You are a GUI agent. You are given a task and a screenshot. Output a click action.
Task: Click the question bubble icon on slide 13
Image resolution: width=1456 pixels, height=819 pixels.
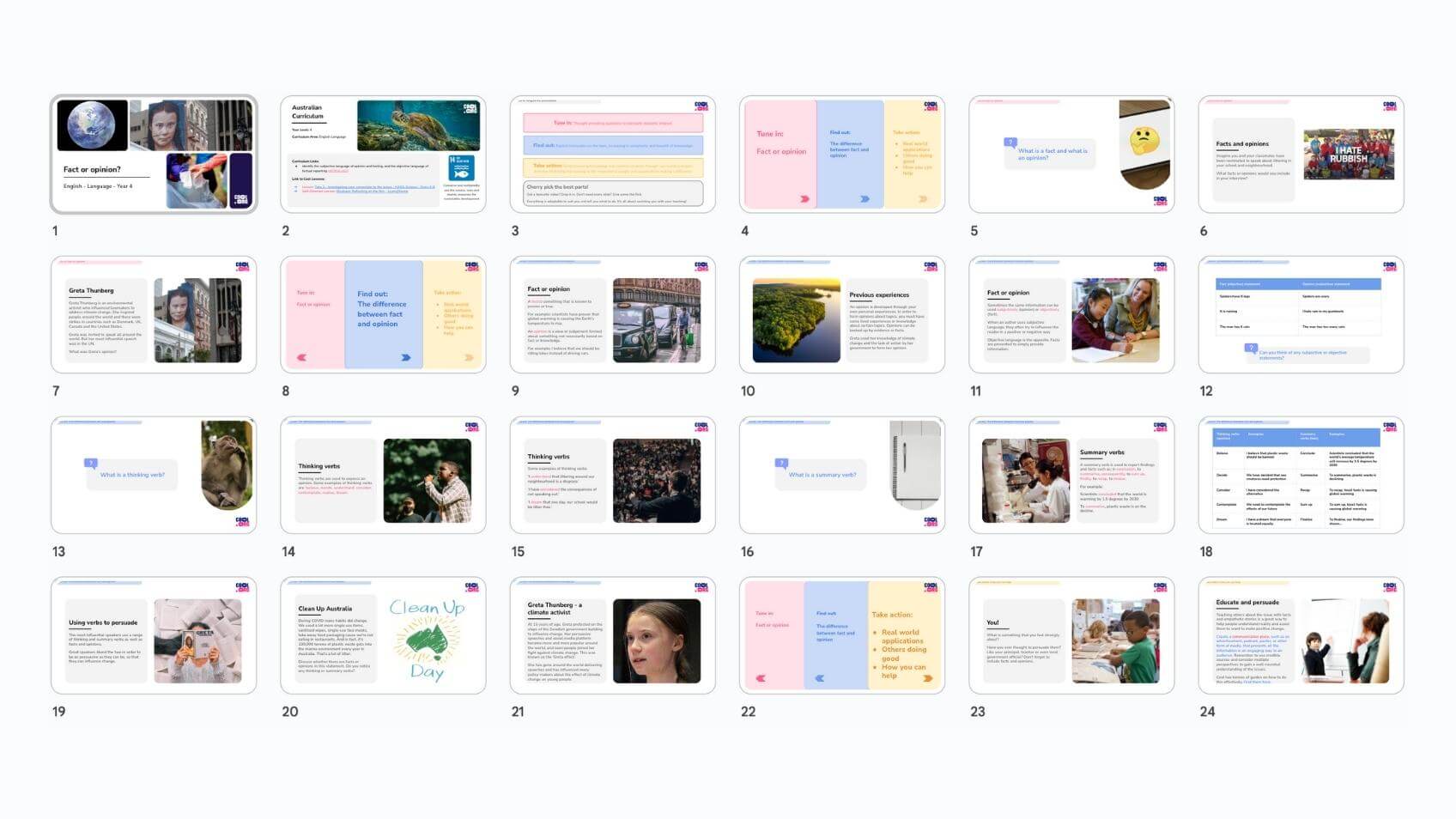point(91,464)
